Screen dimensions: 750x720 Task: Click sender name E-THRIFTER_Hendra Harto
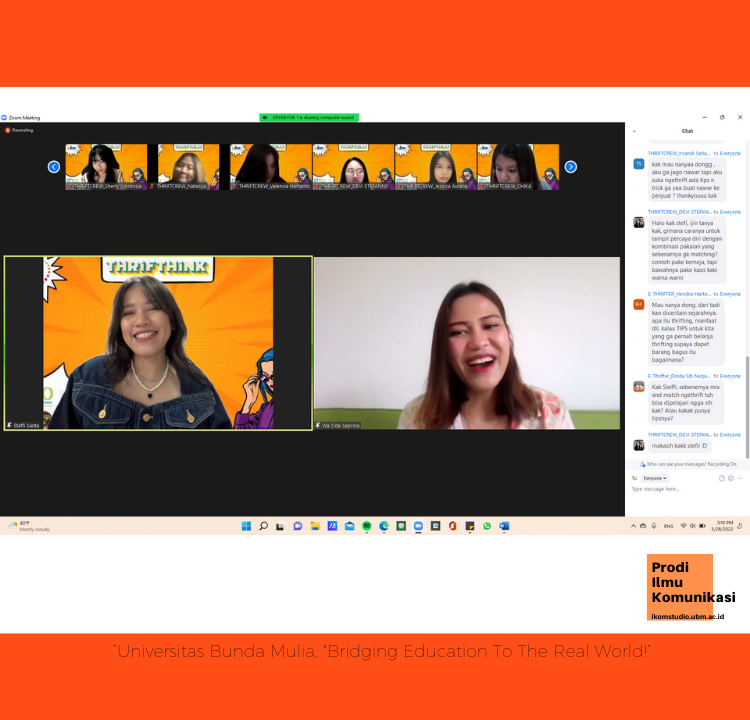[679, 294]
